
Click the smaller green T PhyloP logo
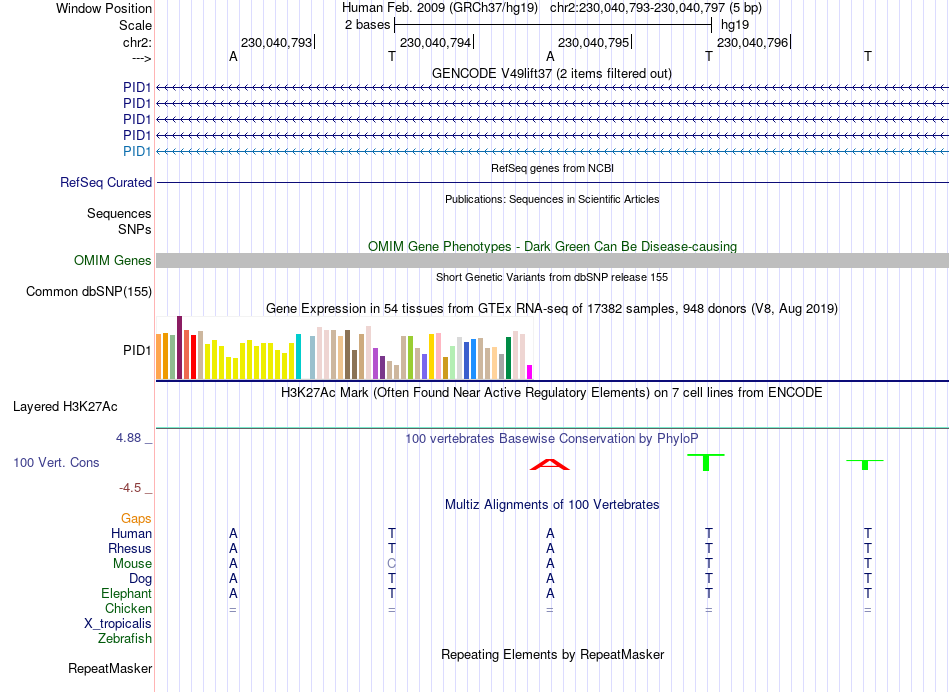pyautogui.click(x=865, y=465)
